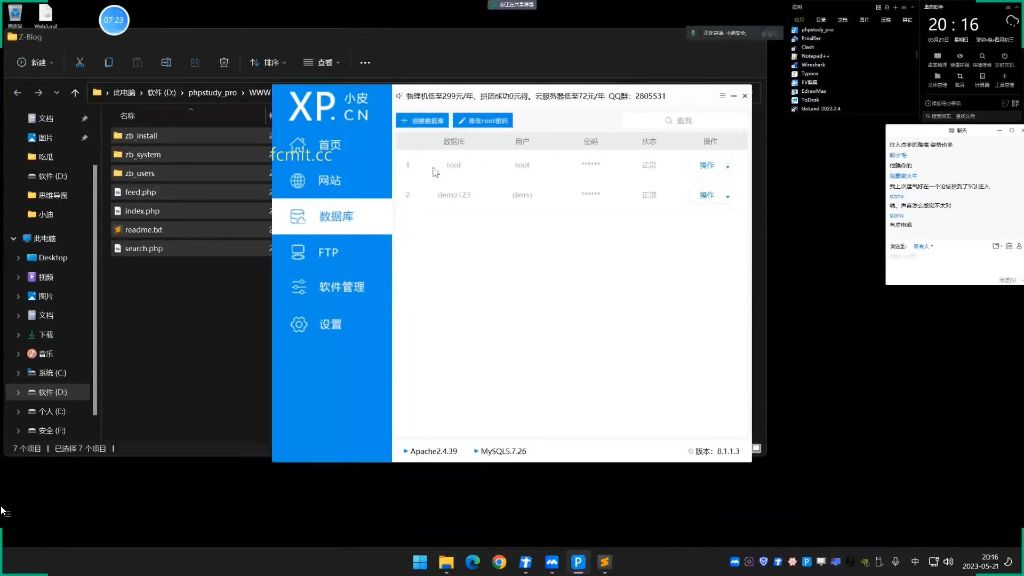Click the Paste icon in Explorer toolbar
Image resolution: width=1024 pixels, height=576 pixels.
point(137,62)
